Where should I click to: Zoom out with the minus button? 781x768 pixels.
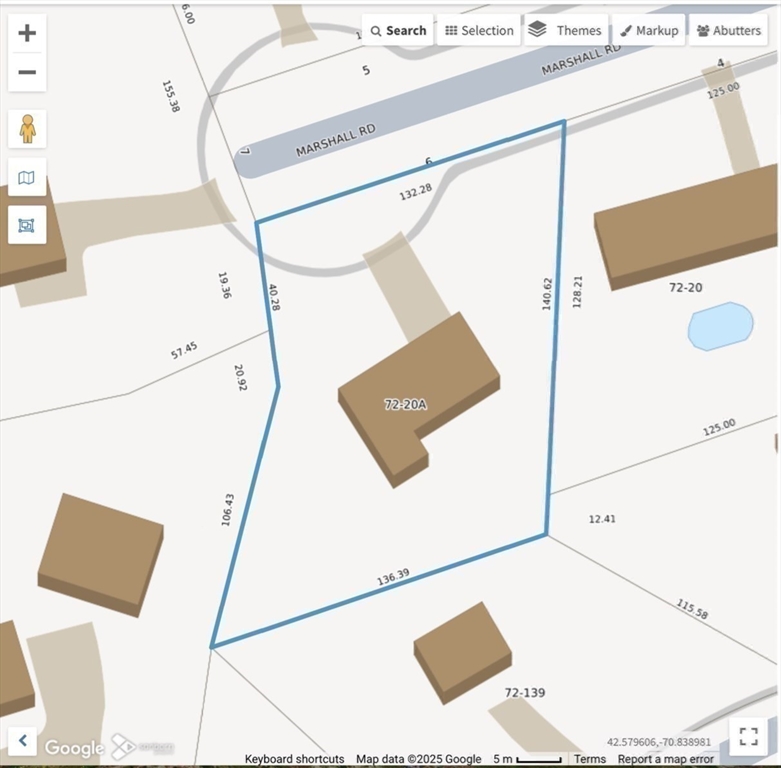(27, 72)
